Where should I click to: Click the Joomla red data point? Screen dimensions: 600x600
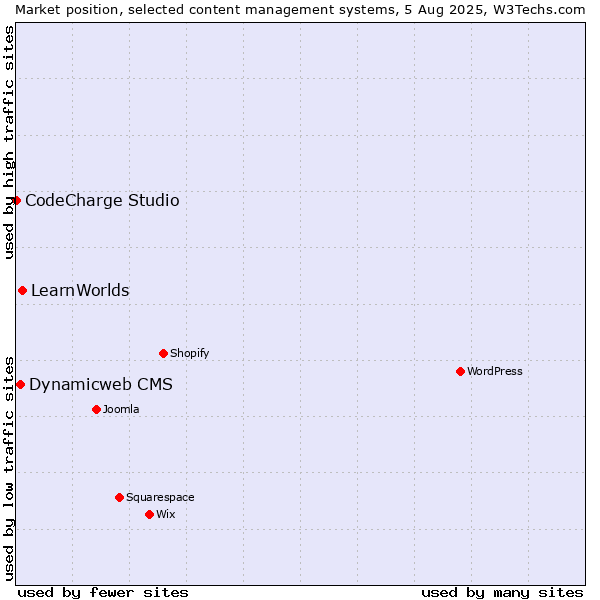click(x=96, y=410)
